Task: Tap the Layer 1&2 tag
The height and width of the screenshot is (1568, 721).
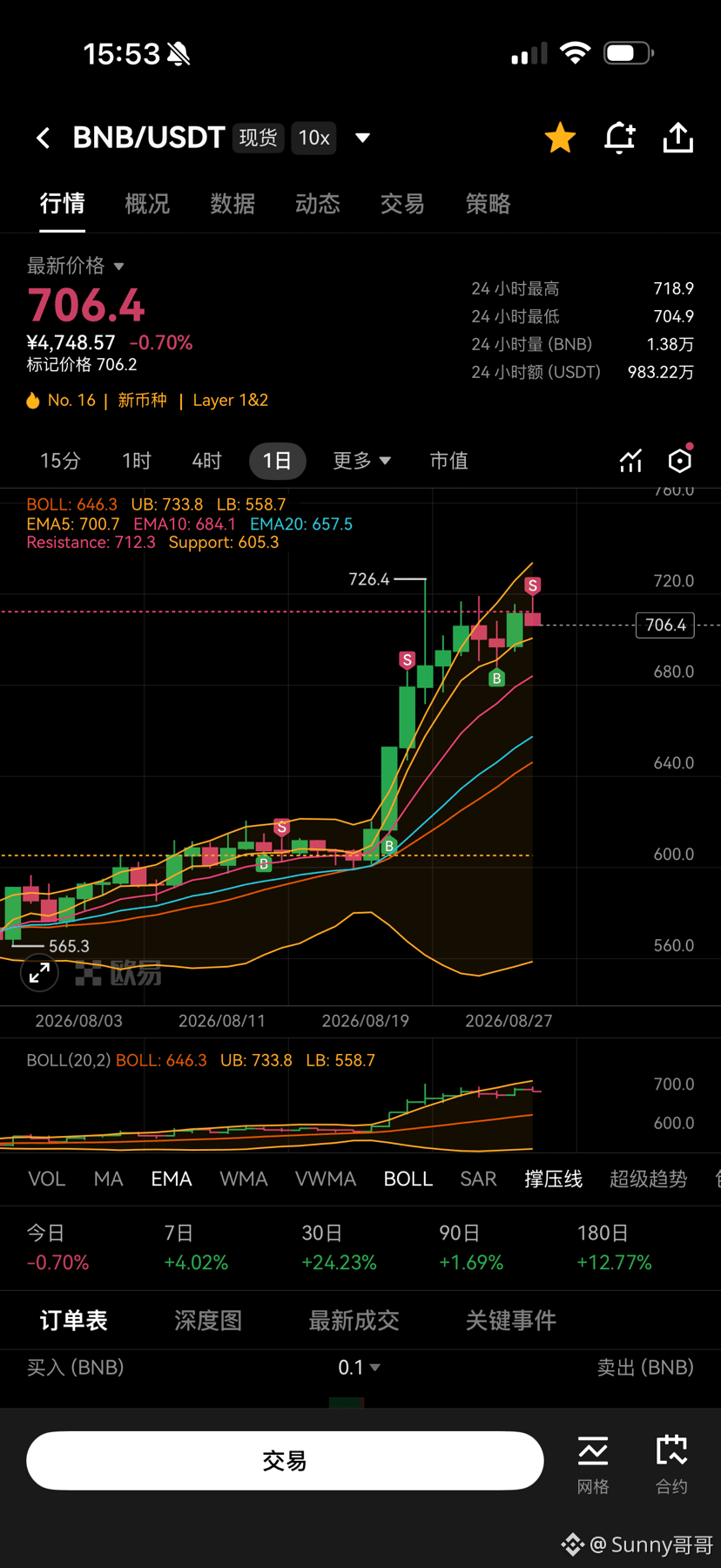Action: 231,400
